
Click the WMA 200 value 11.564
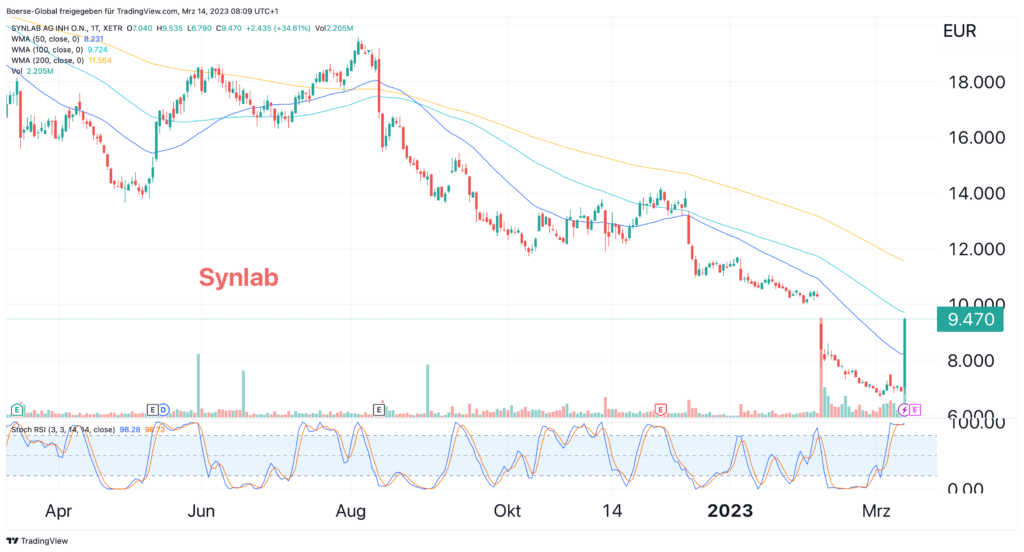100,60
